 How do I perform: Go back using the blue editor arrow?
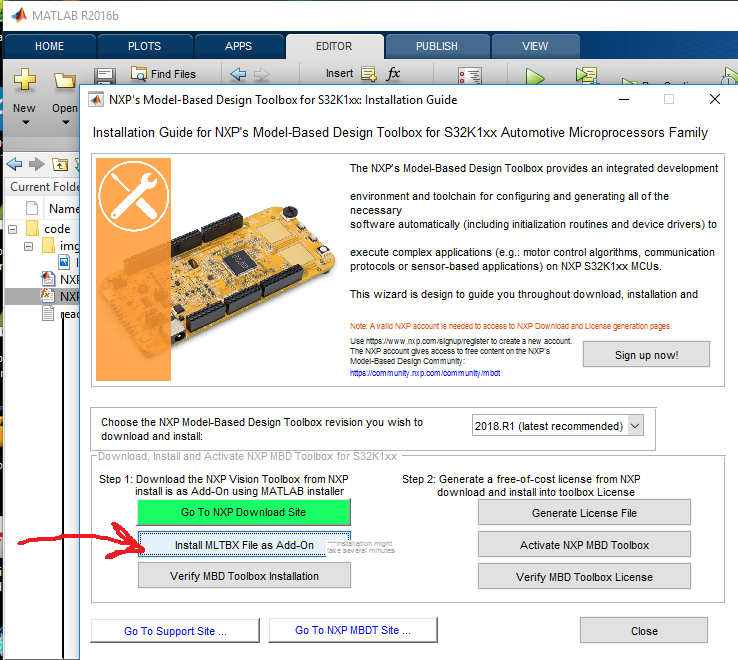click(x=238, y=74)
